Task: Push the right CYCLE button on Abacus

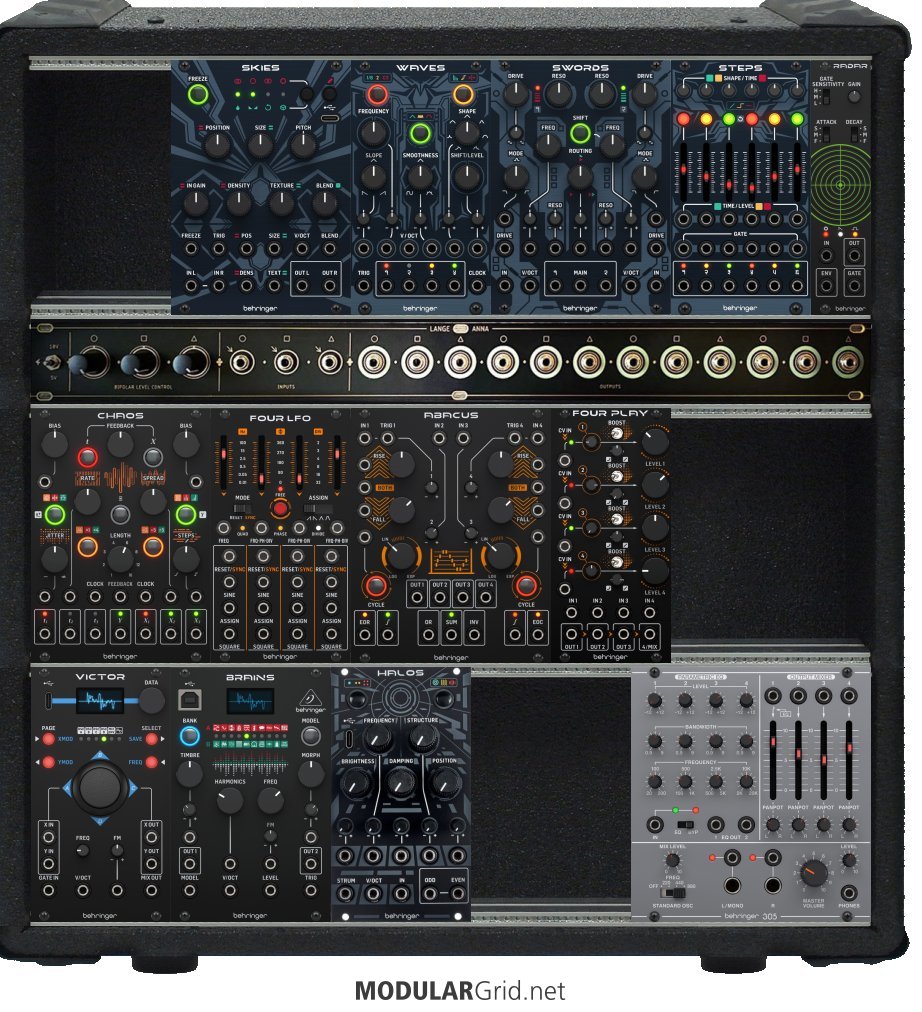Action: pos(526,585)
